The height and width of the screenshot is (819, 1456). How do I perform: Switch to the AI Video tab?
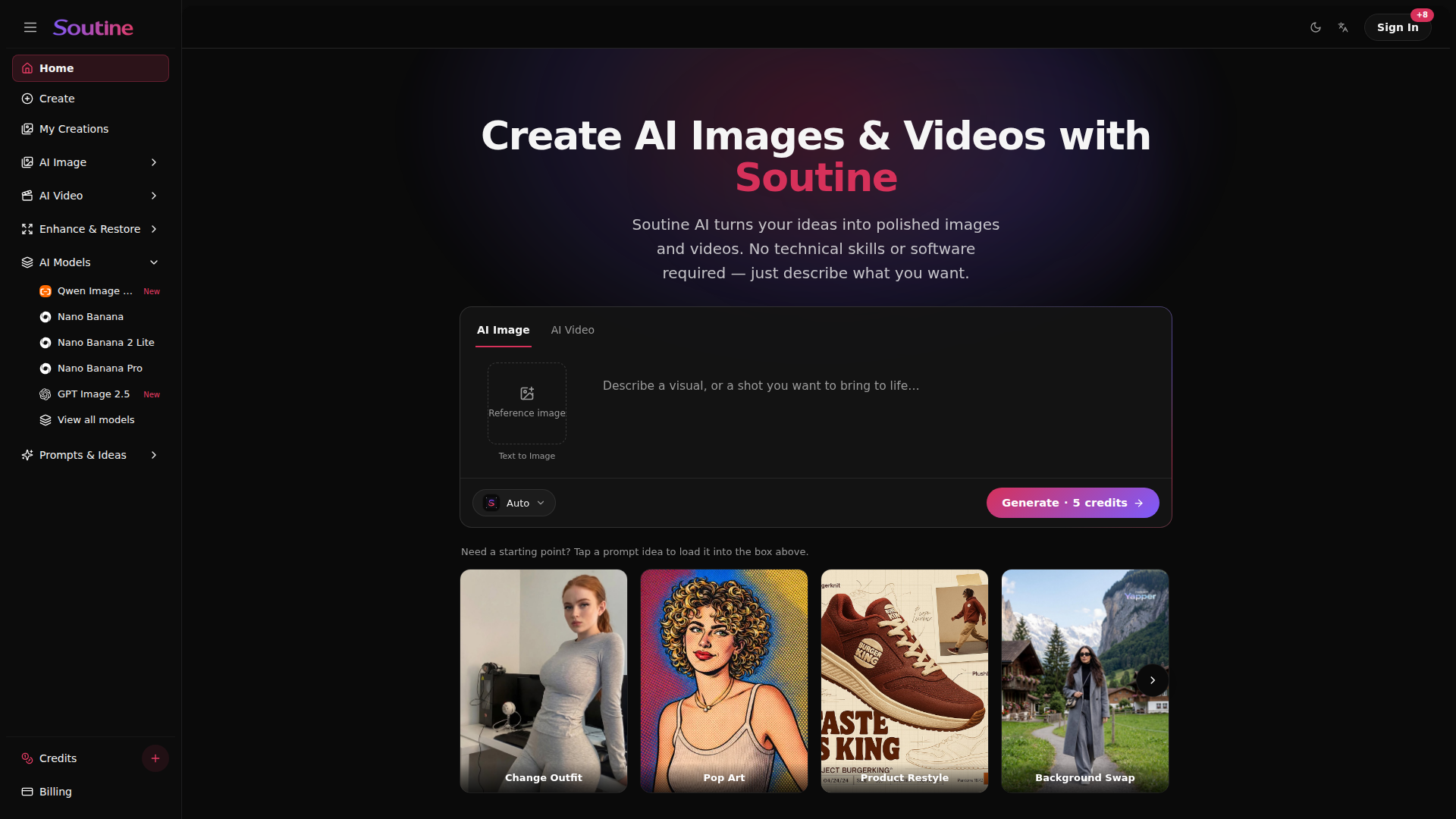tap(573, 330)
